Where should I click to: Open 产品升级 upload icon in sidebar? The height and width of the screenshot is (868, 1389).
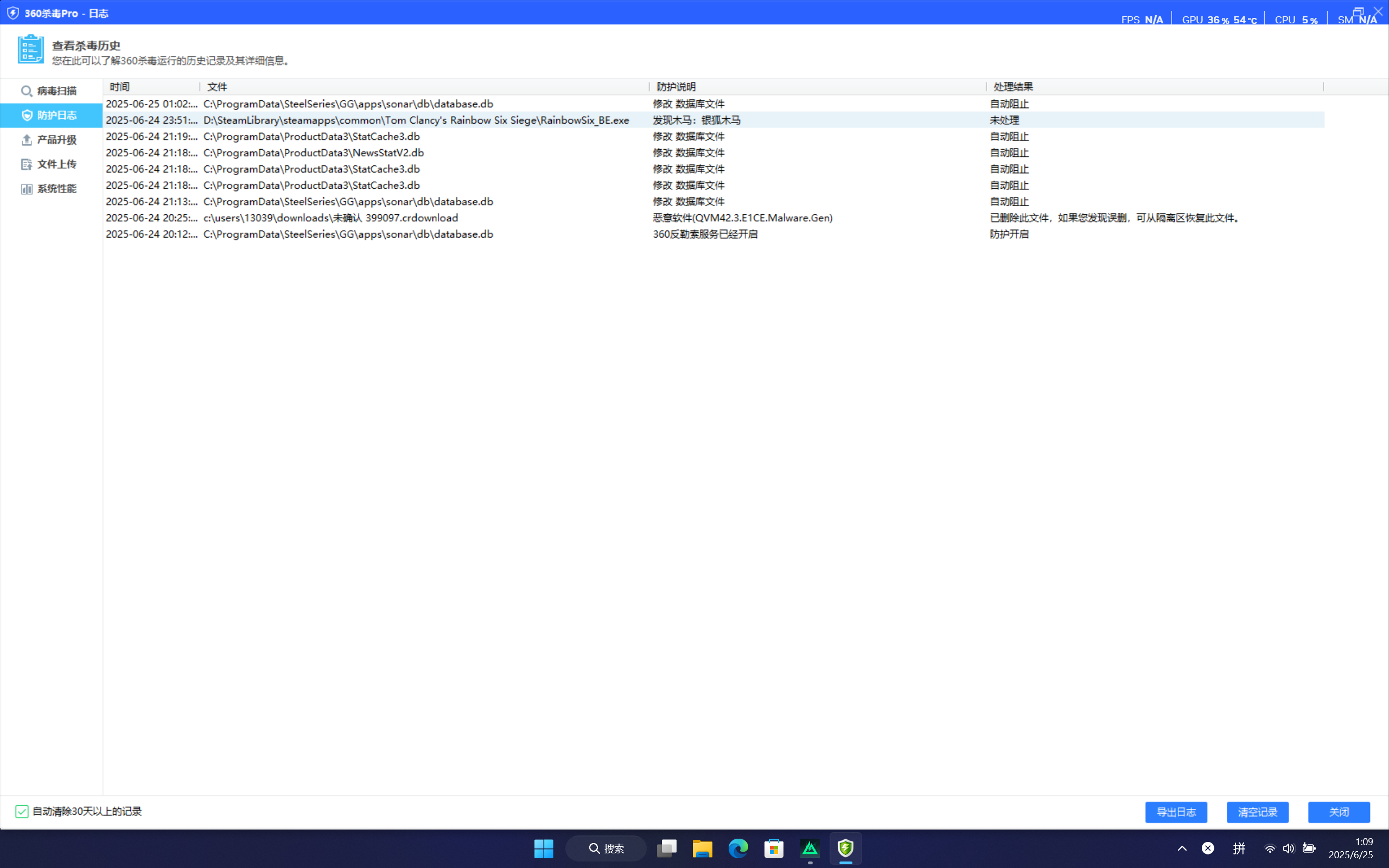click(27, 140)
